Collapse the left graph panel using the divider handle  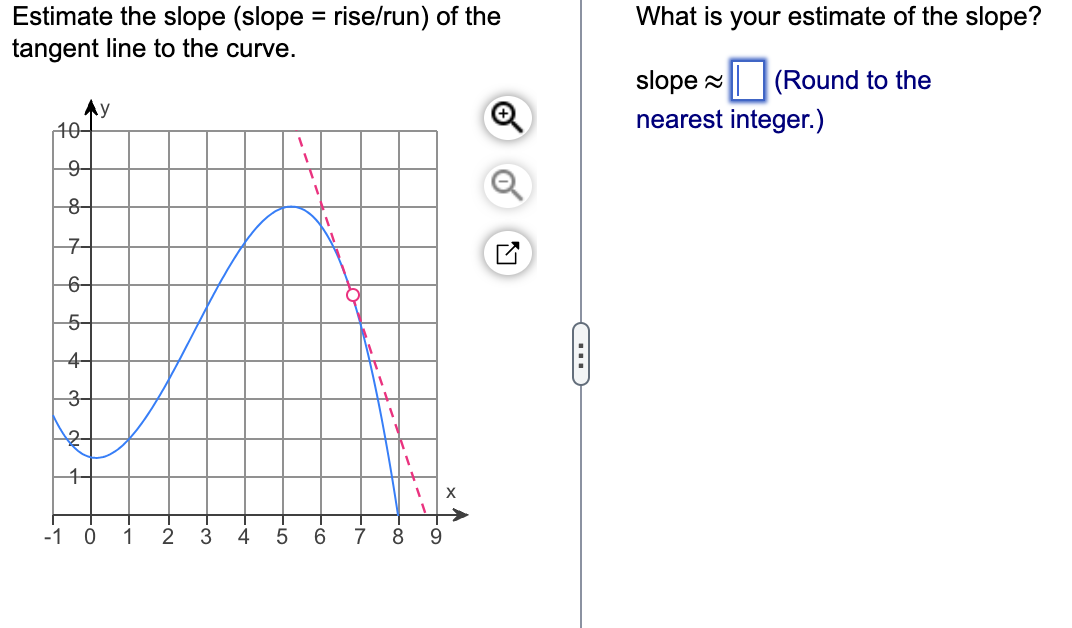pyautogui.click(x=581, y=354)
